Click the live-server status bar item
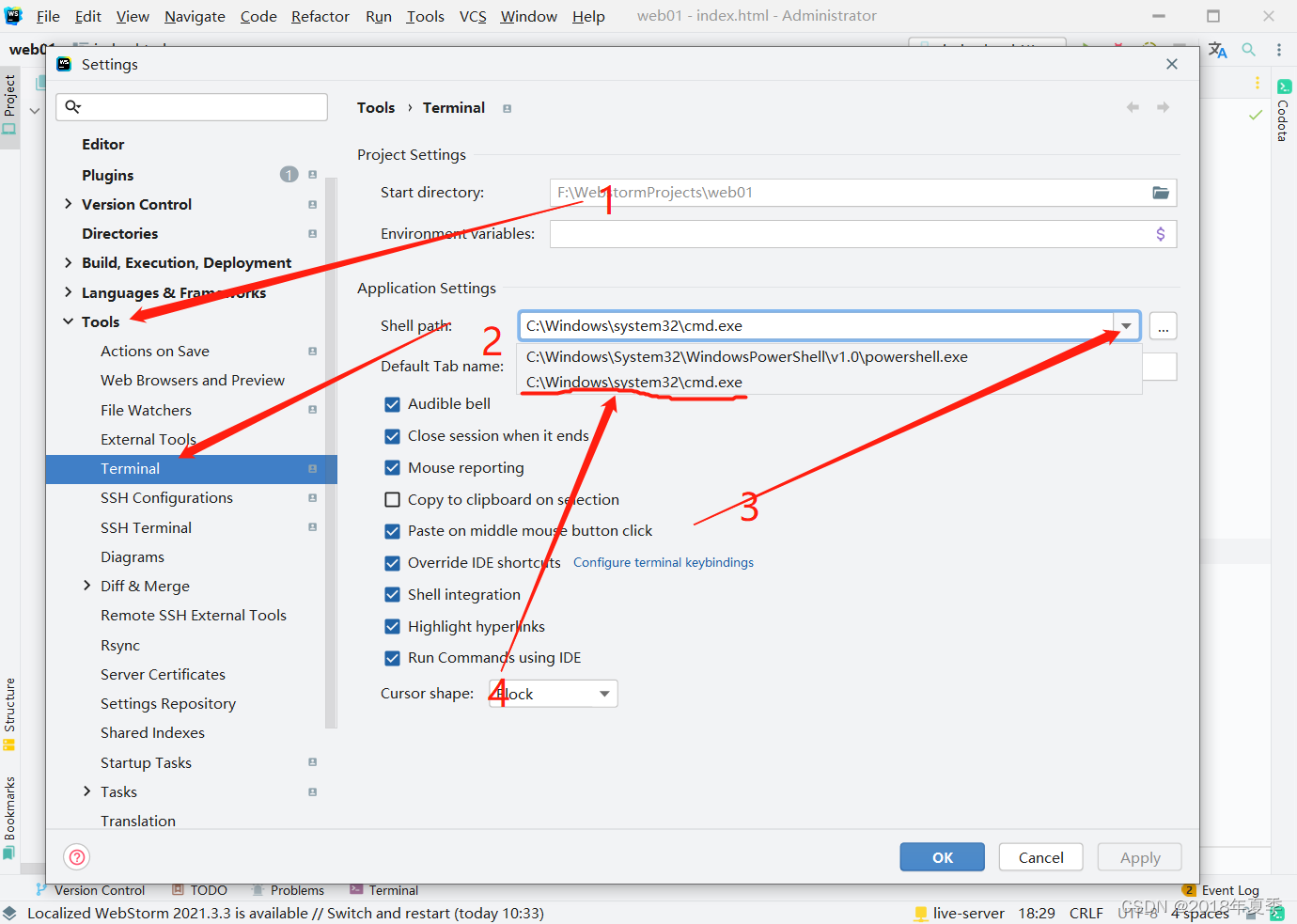1297x924 pixels. click(x=960, y=913)
